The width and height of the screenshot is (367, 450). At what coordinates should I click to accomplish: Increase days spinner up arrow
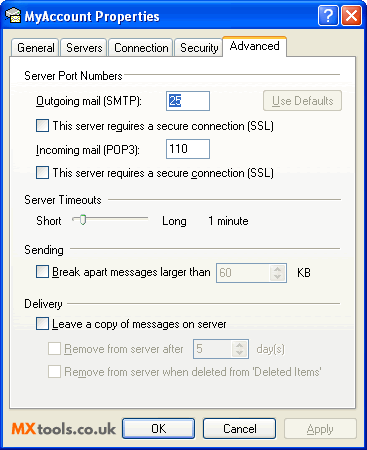[239, 345]
